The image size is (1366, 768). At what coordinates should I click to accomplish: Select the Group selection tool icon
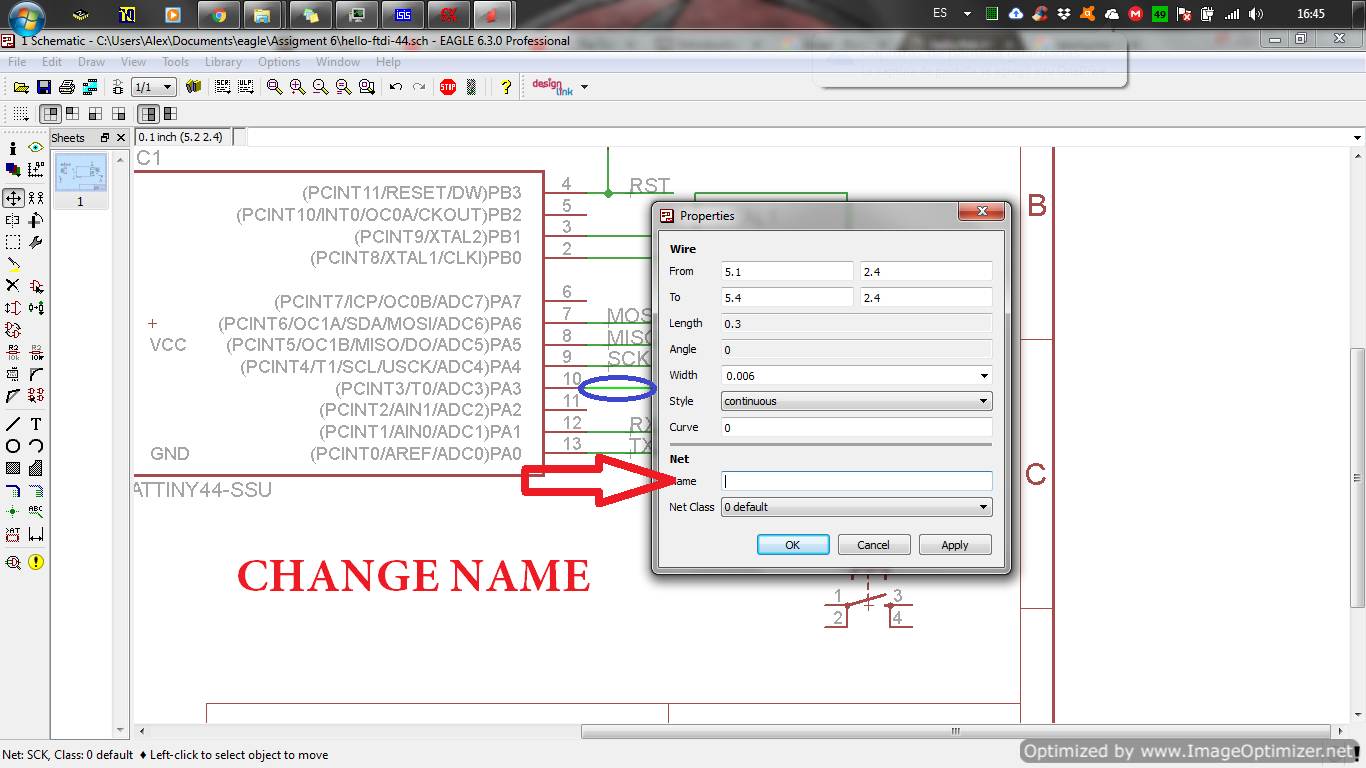(13, 242)
